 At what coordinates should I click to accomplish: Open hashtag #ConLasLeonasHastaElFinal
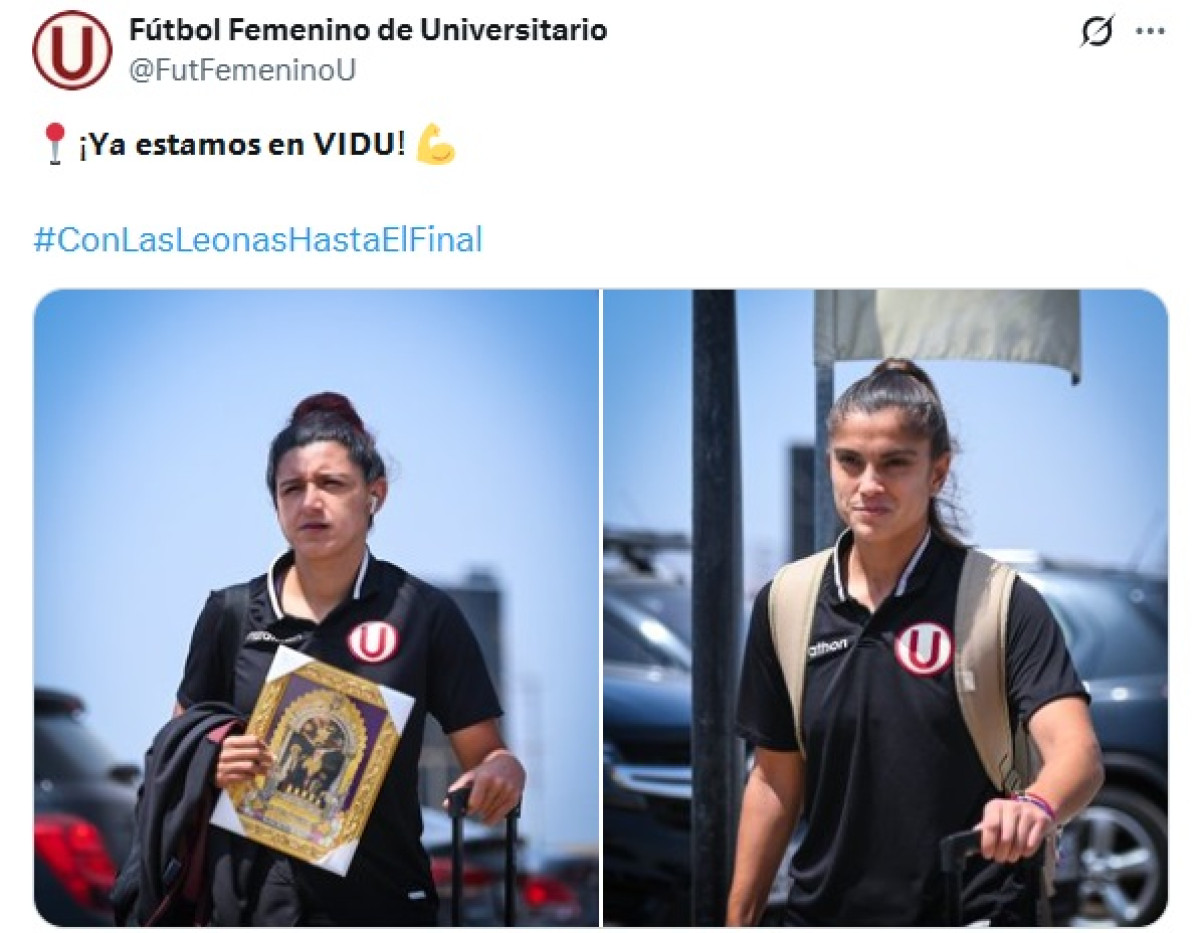[258, 240]
